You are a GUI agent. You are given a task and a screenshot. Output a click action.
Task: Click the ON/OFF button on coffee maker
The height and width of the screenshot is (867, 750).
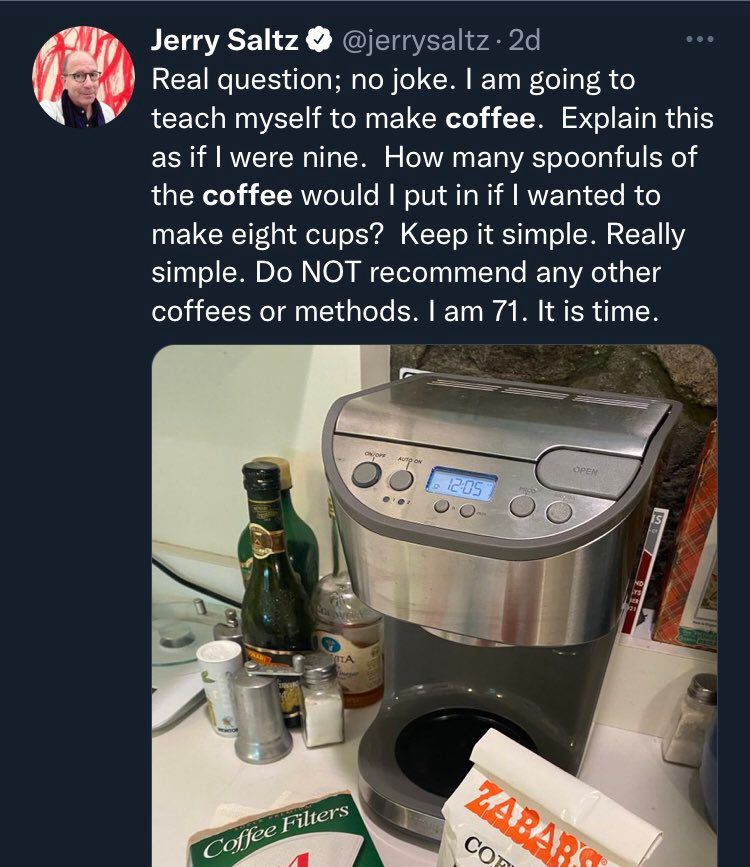[366, 474]
